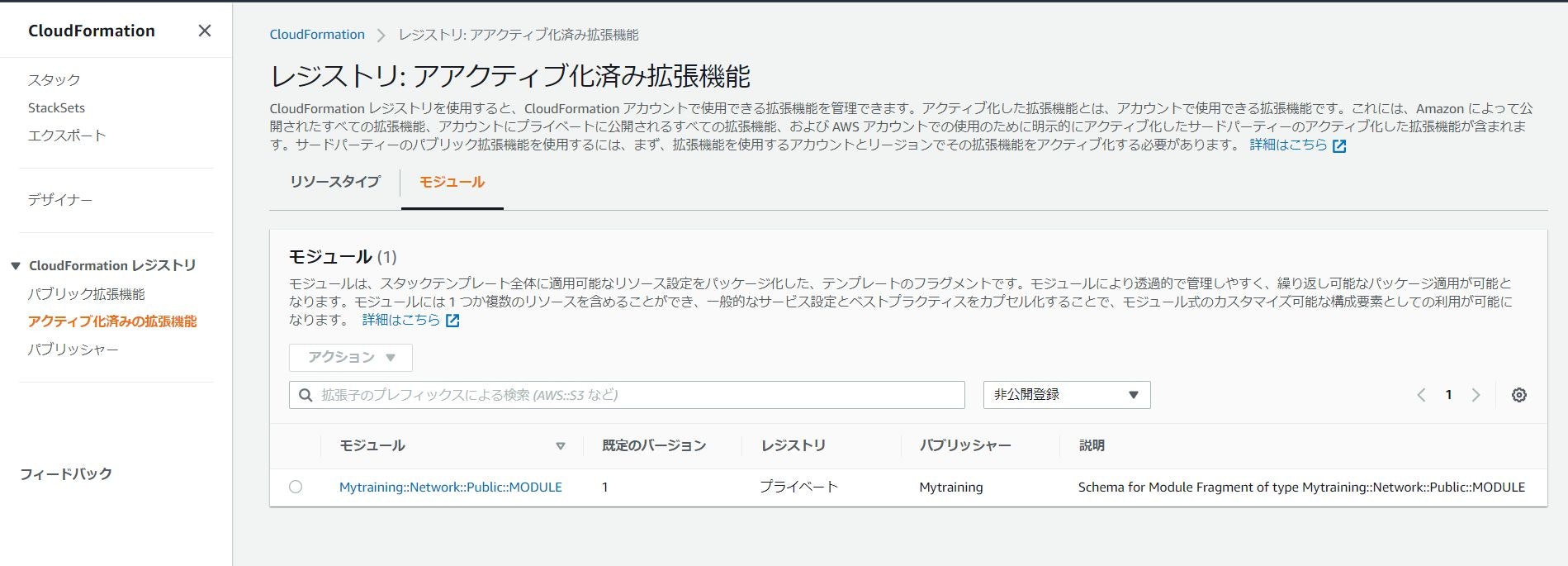Go to next page of modules

1476,395
